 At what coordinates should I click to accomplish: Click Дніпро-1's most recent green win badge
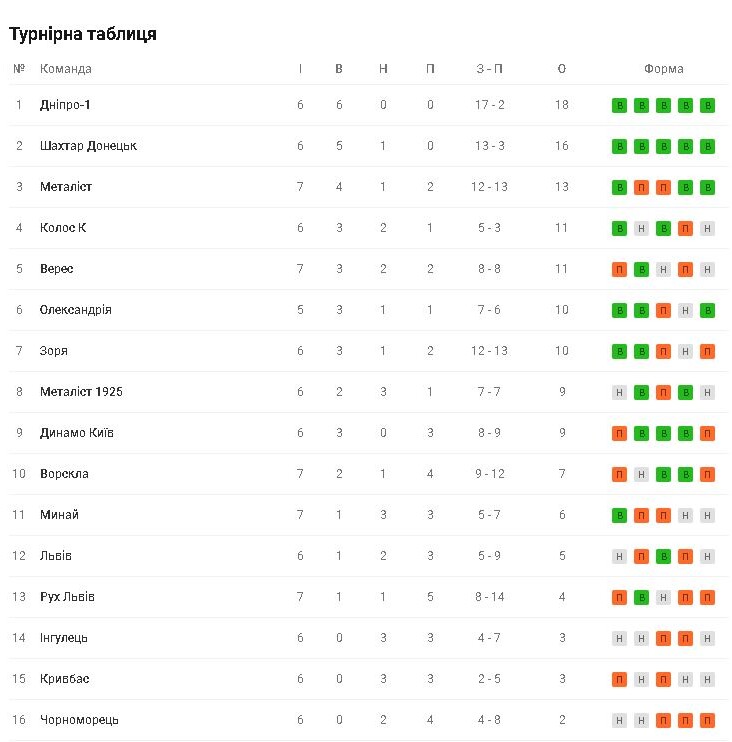tap(707, 105)
